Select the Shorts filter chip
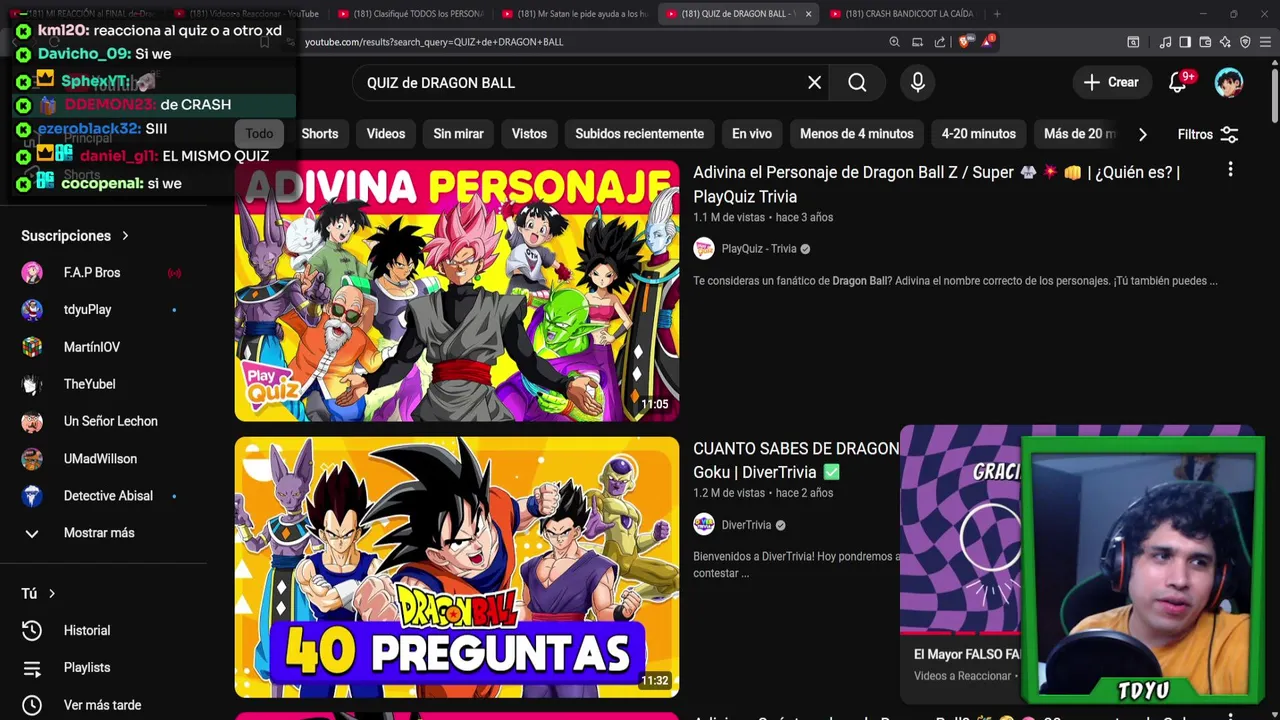Screen dimensions: 1280x720 click(x=320, y=134)
